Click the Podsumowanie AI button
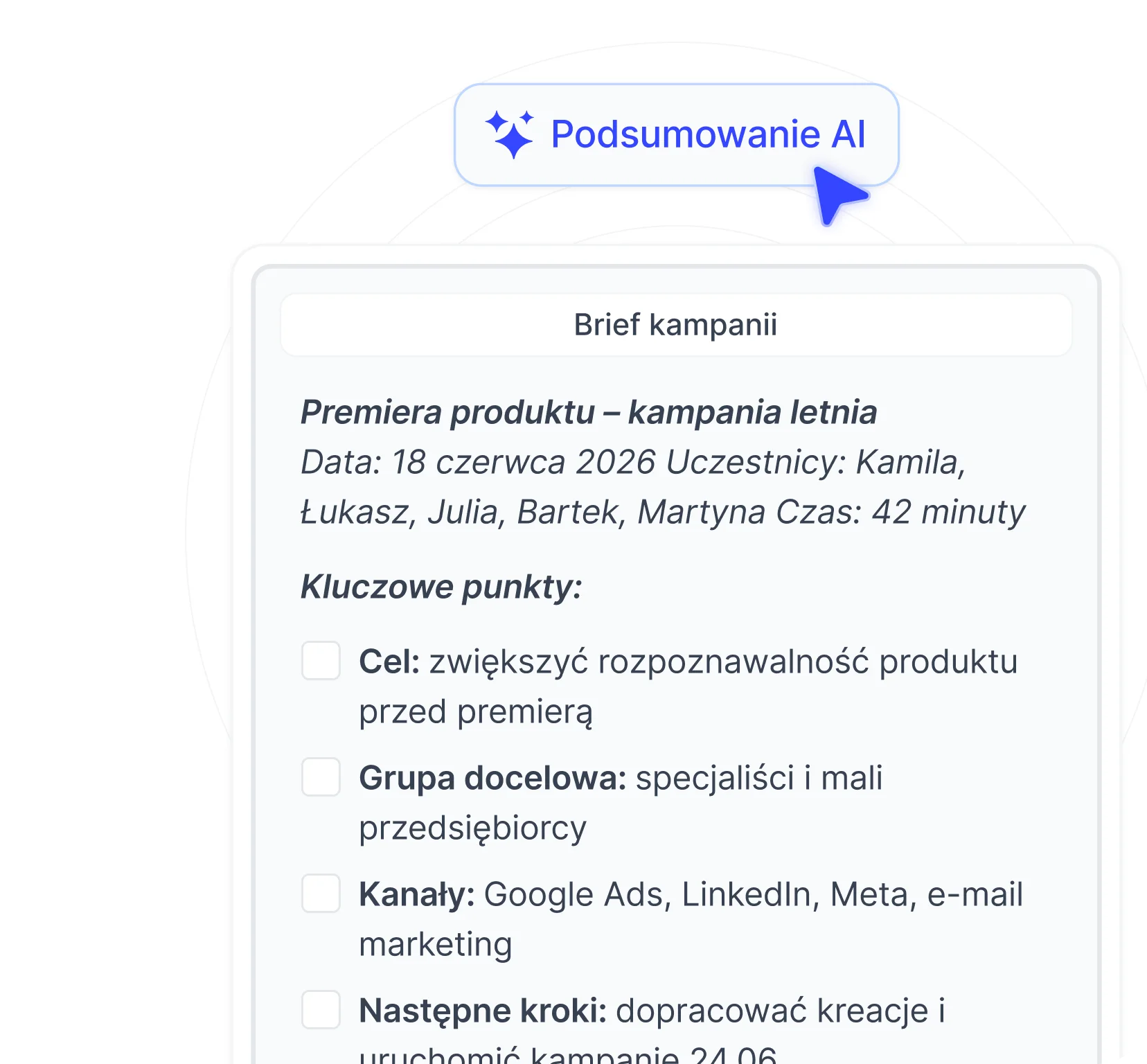This screenshot has height=1064, width=1147. 676,135
